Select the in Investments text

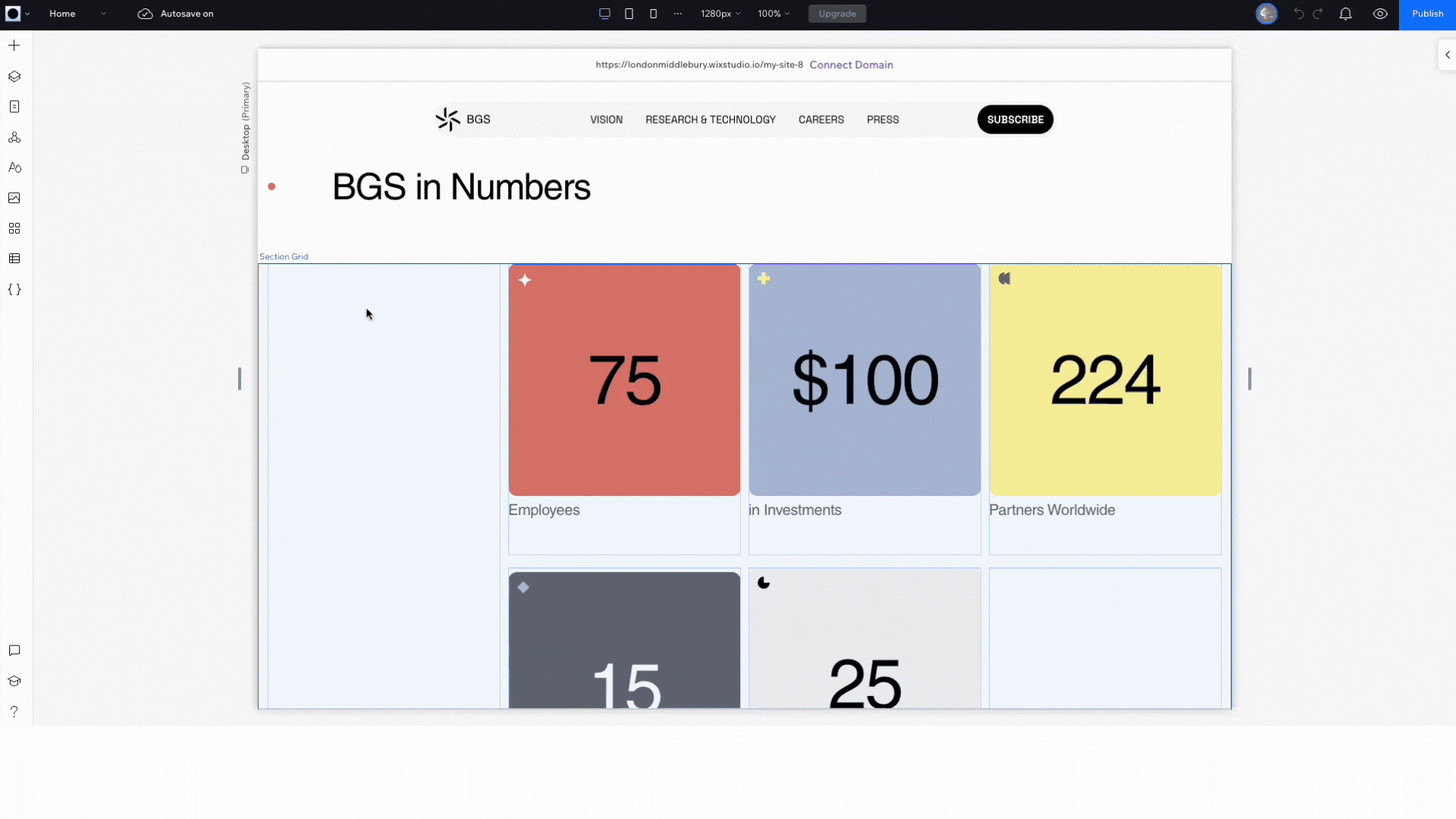pyautogui.click(x=795, y=510)
